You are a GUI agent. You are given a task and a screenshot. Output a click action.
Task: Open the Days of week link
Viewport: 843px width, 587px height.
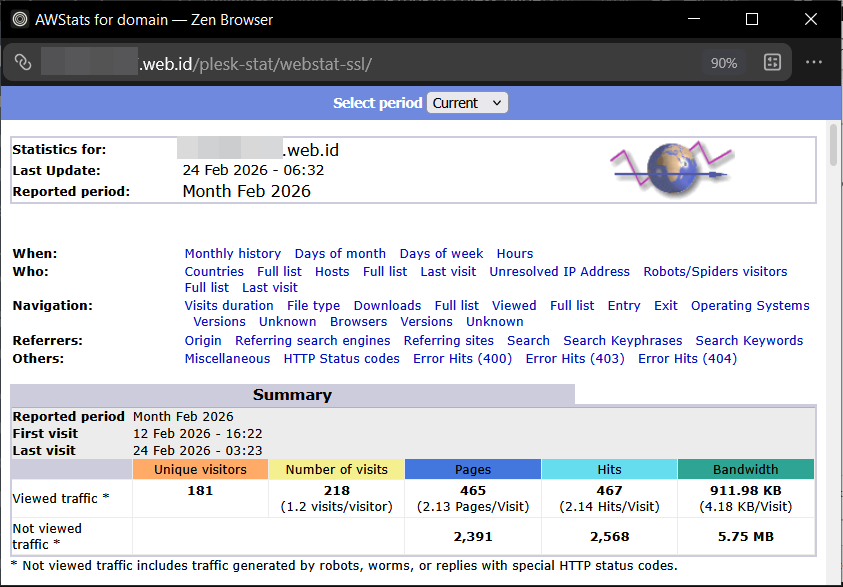[441, 254]
